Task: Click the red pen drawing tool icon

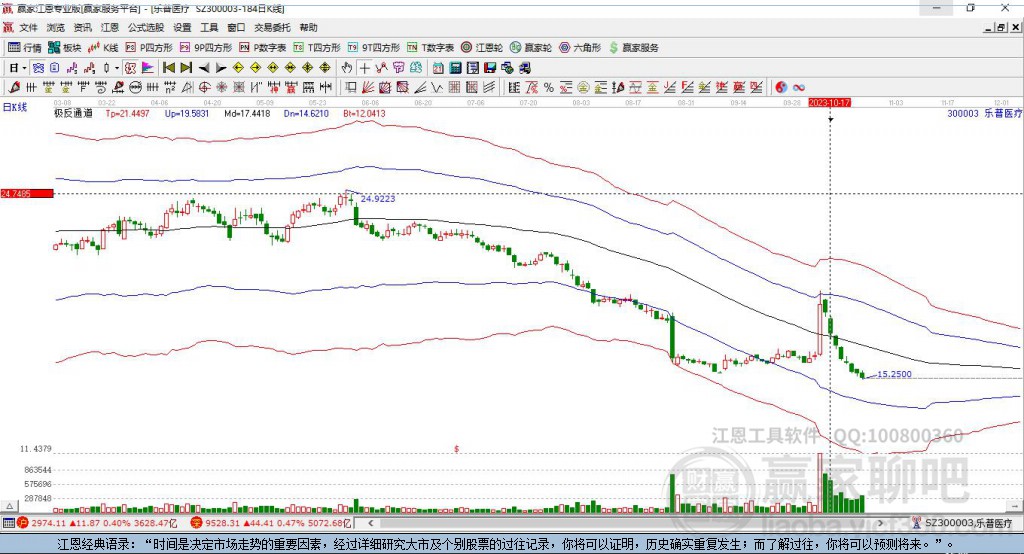Action: (14, 88)
